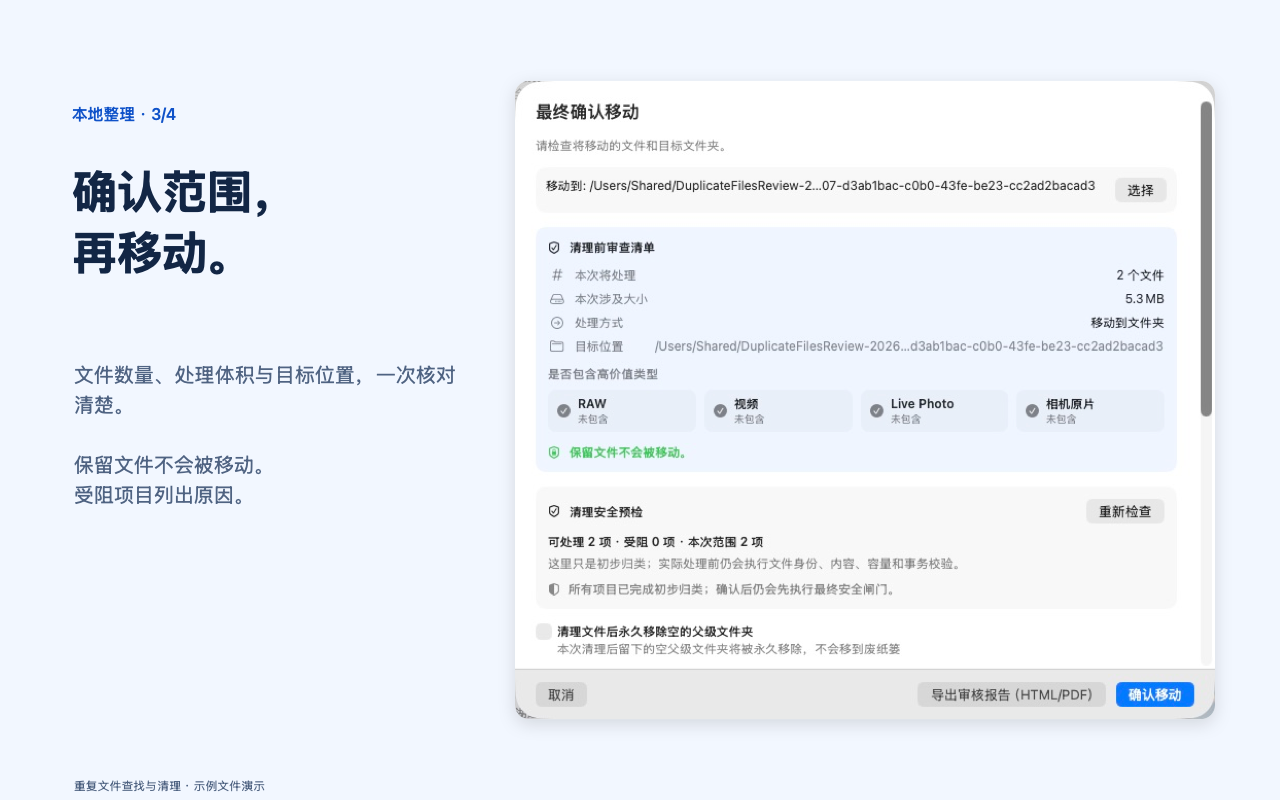Click the checkmark icon in the RAW card
Image resolution: width=1280 pixels, height=800 pixels.
pyautogui.click(x=564, y=411)
